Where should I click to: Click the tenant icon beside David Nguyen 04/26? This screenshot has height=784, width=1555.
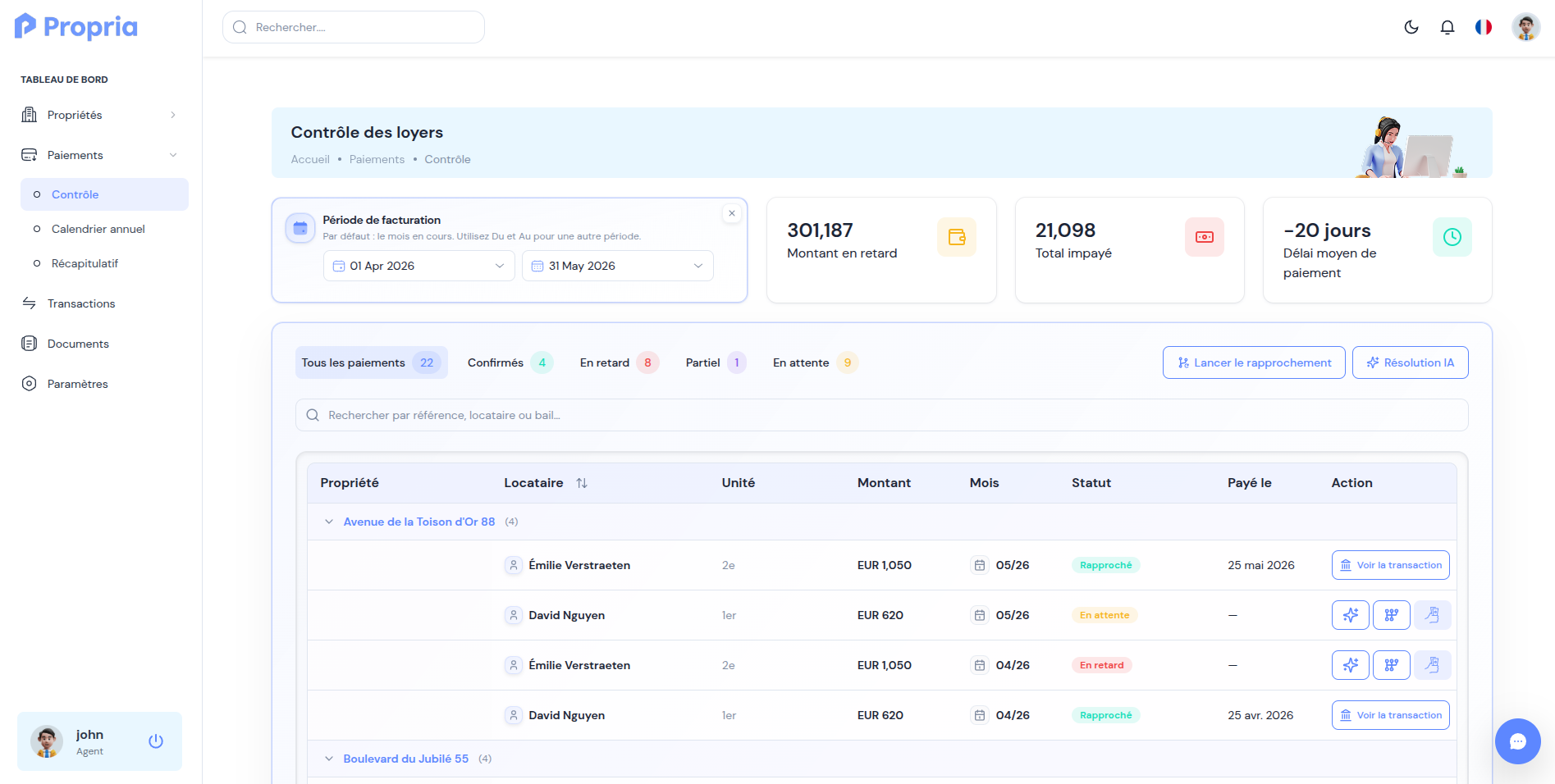tap(514, 715)
